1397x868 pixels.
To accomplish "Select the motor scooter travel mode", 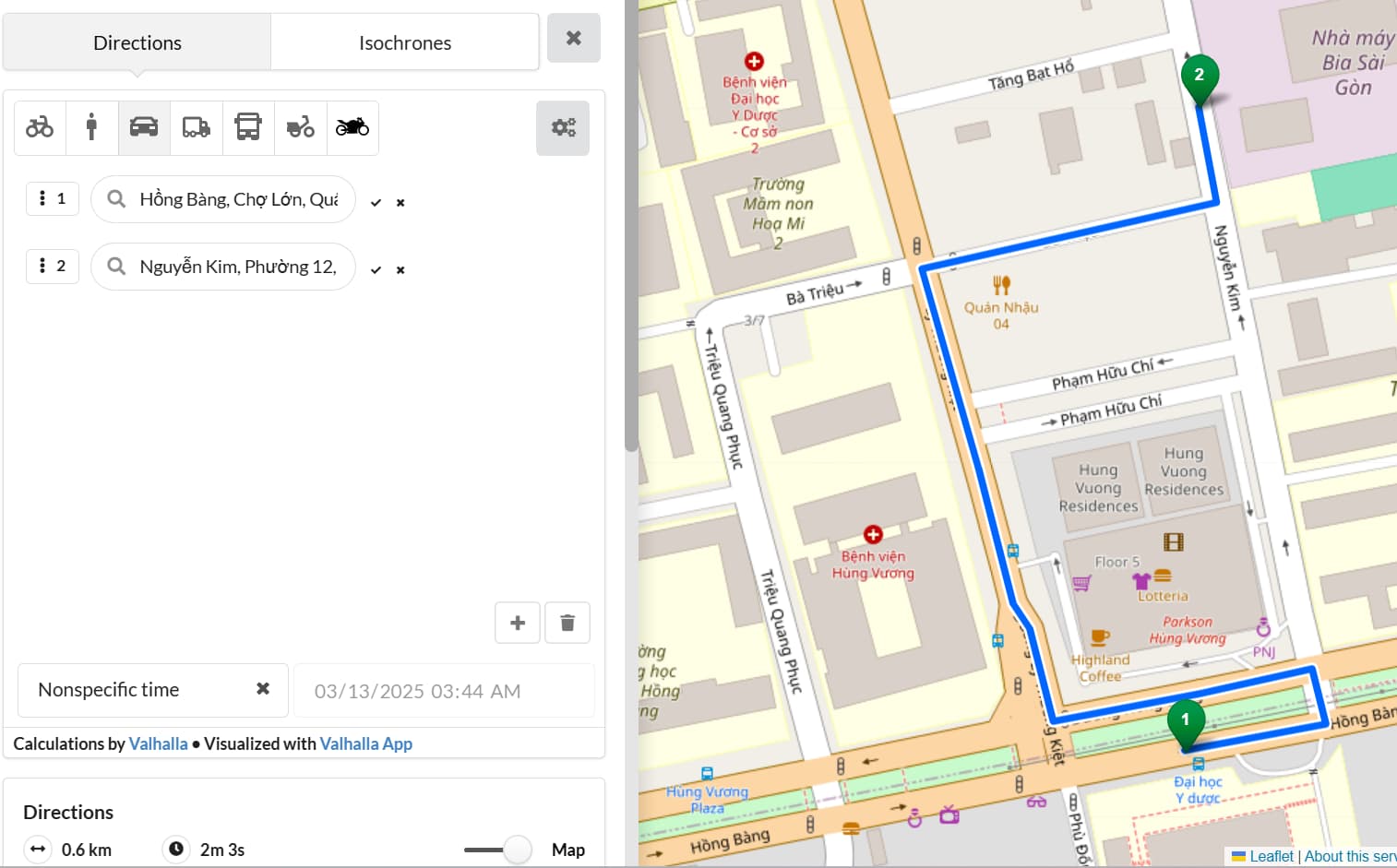I will pyautogui.click(x=300, y=127).
